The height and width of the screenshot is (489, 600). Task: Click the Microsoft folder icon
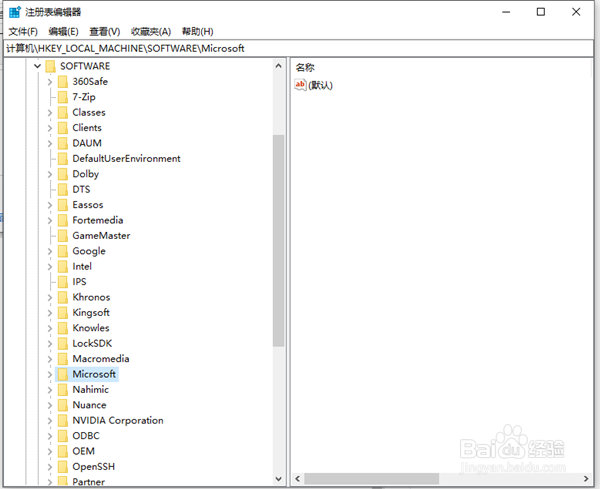(63, 374)
